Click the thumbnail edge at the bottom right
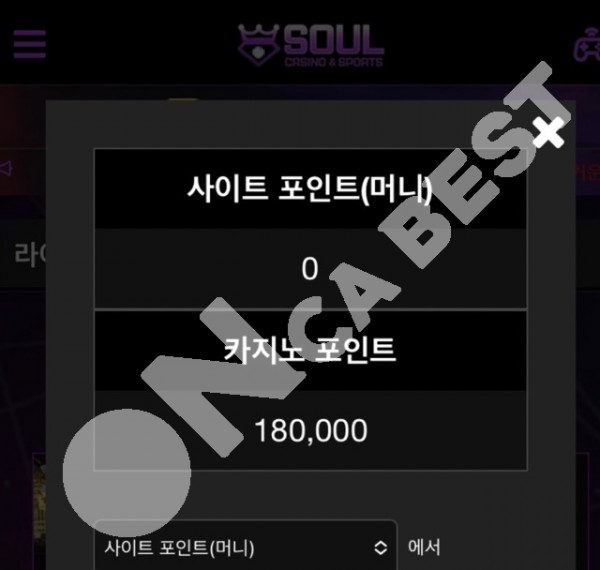The height and width of the screenshot is (570, 600). coord(582,511)
